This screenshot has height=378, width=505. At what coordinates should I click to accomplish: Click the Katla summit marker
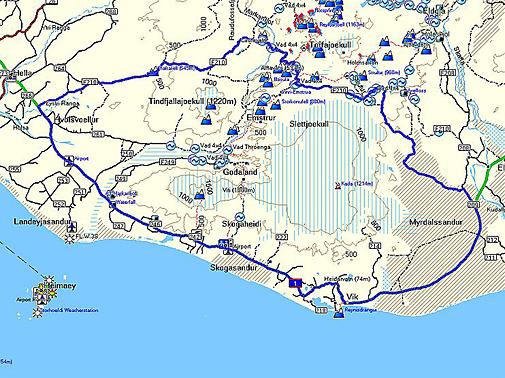(337, 185)
